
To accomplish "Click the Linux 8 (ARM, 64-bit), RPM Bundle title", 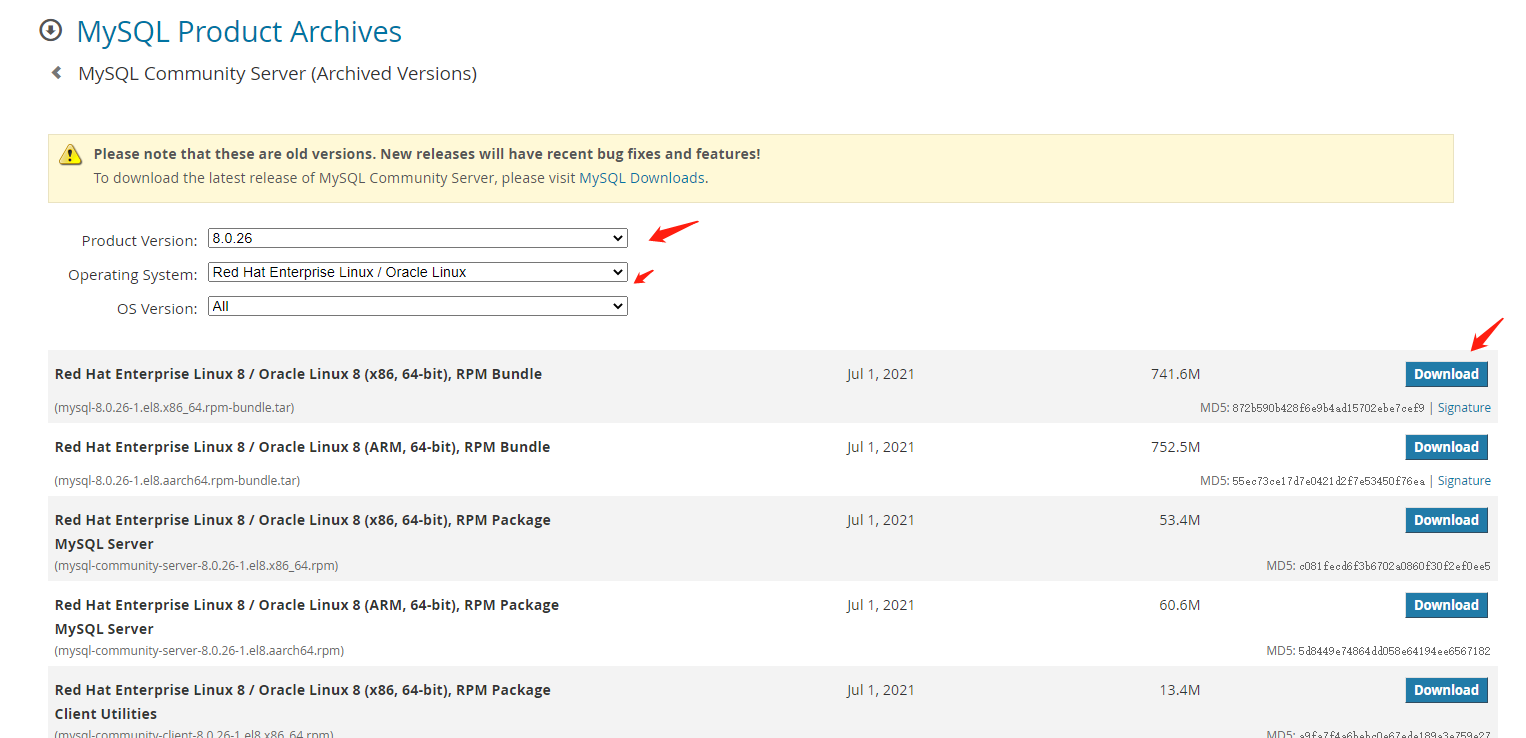I will [x=302, y=447].
